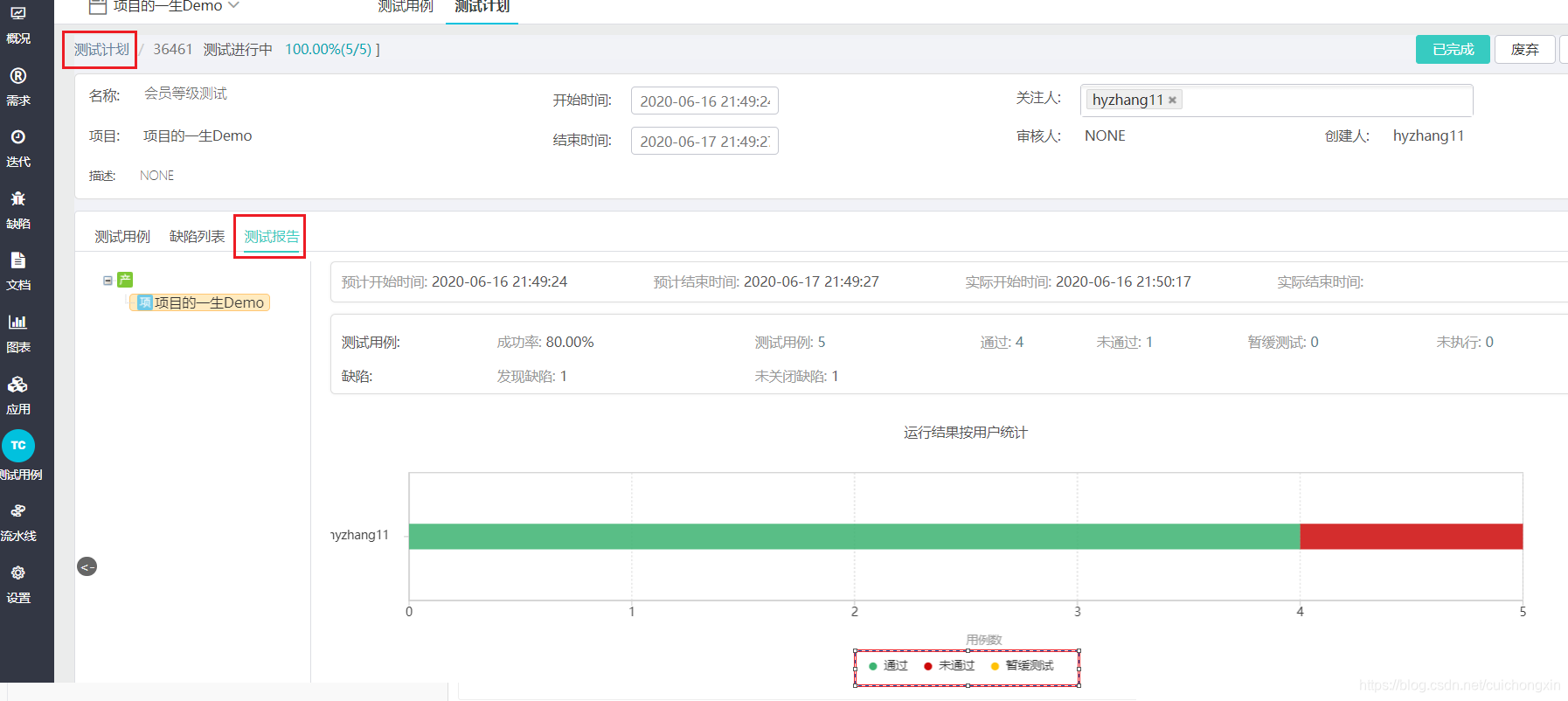Click the project icon beside 项目的一生Demo header
The width and height of the screenshot is (1568, 701).
98,6
